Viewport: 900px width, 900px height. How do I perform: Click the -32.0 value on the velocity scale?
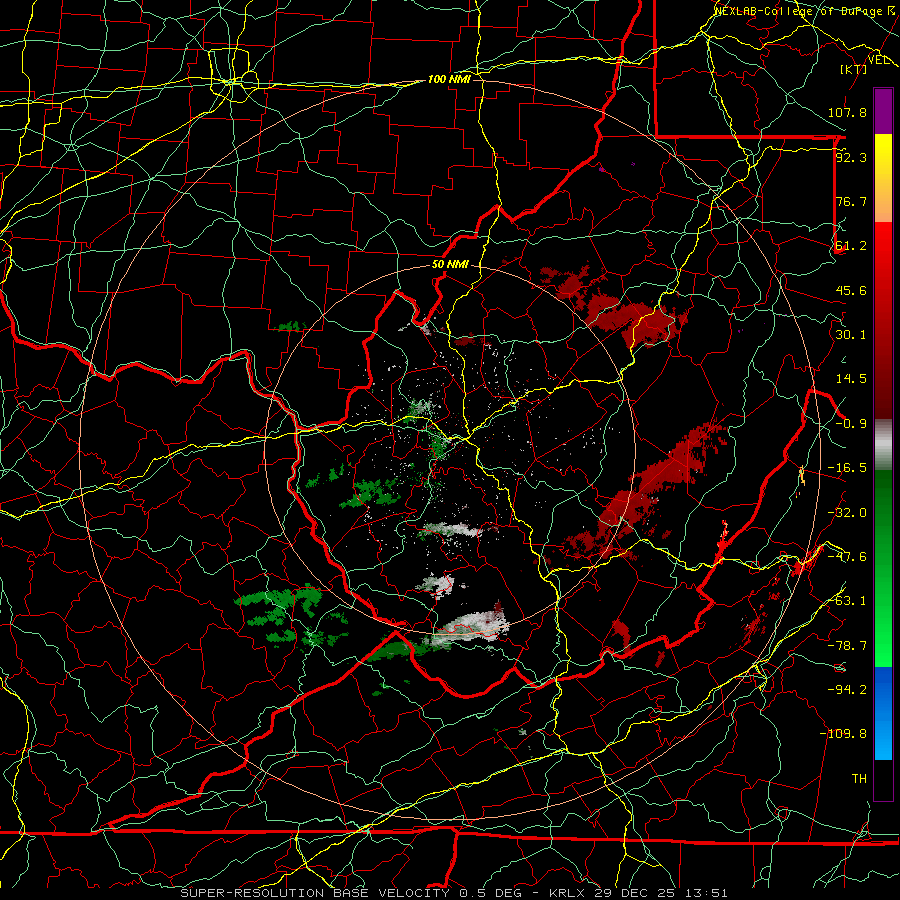point(847,513)
